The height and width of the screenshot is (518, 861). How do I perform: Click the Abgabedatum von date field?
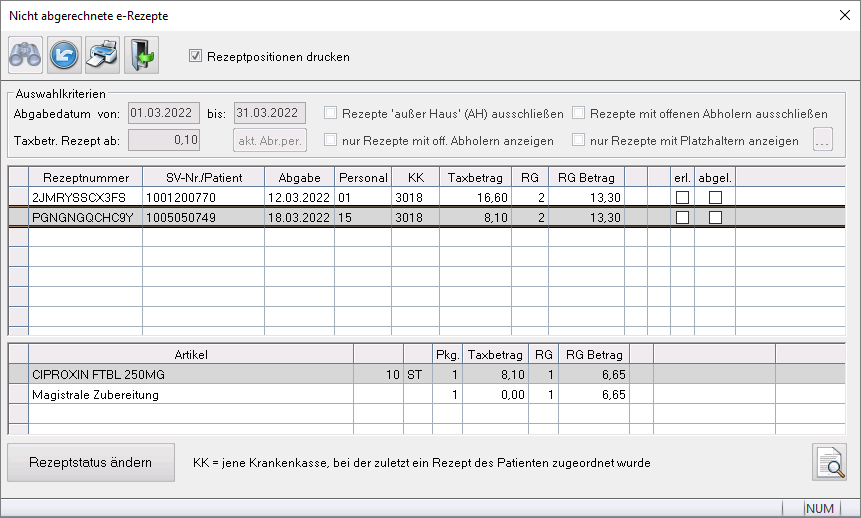pos(164,113)
